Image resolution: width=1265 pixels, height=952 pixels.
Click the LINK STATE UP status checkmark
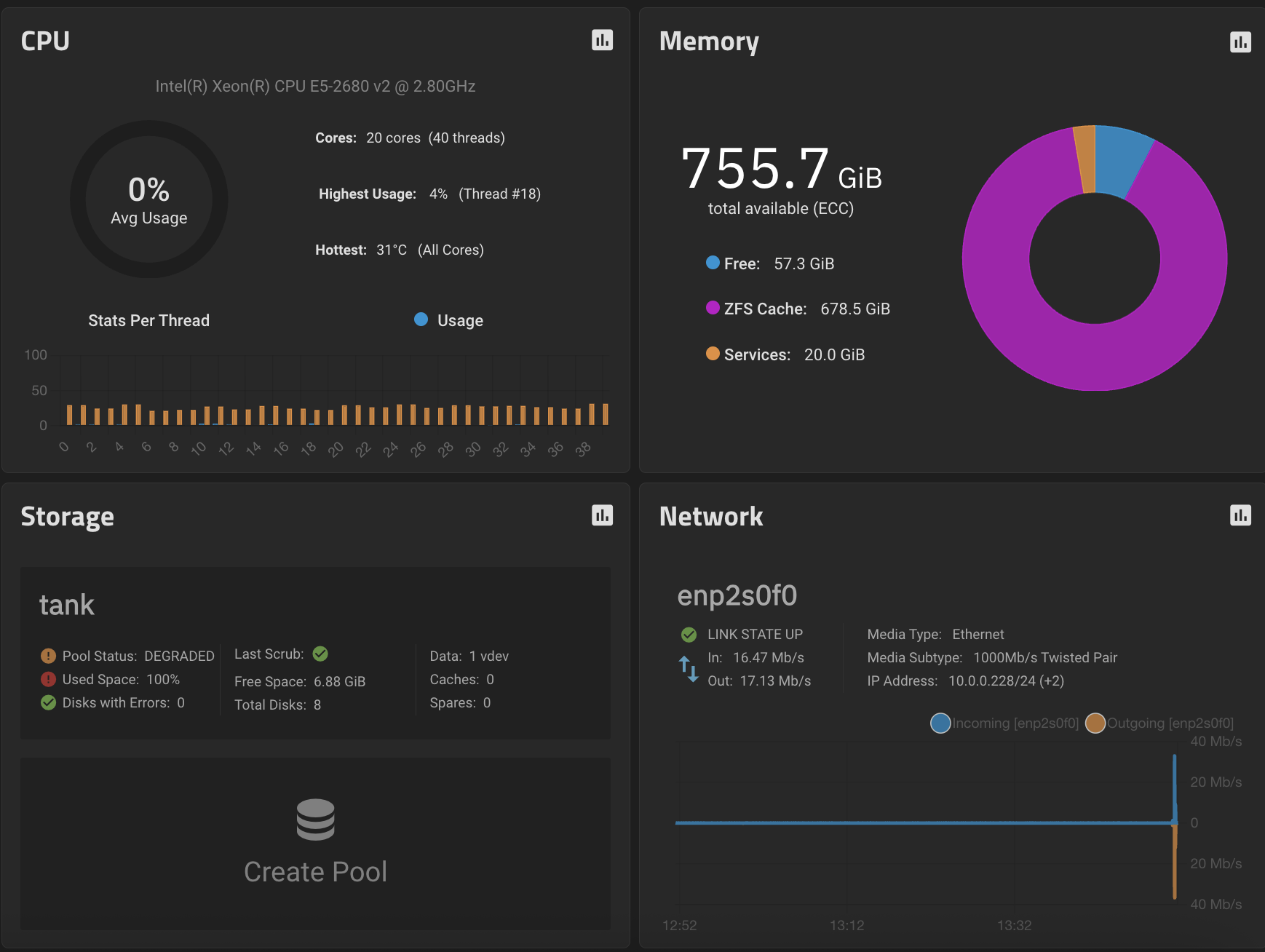click(689, 634)
